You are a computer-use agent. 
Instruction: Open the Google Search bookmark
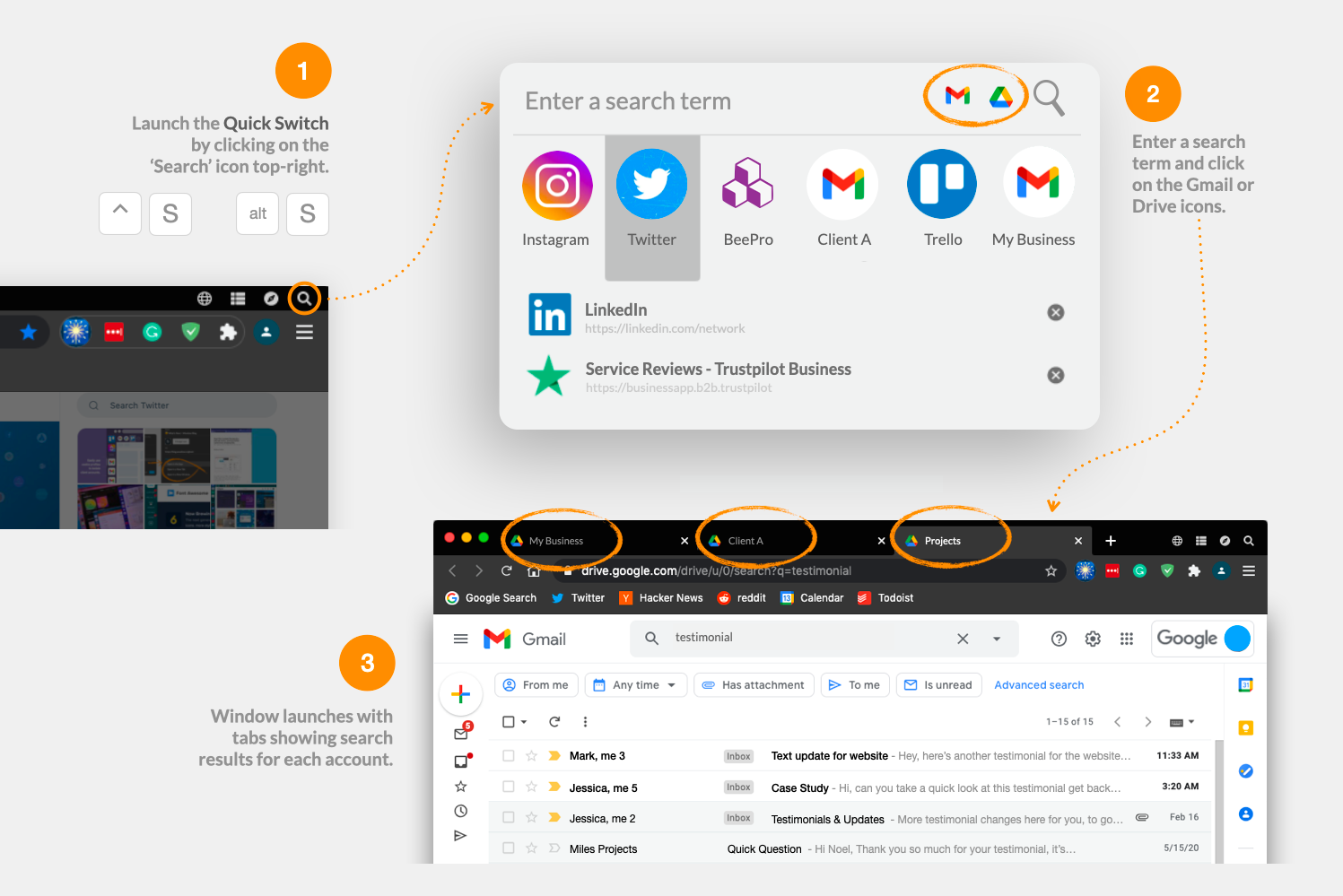pos(491,598)
